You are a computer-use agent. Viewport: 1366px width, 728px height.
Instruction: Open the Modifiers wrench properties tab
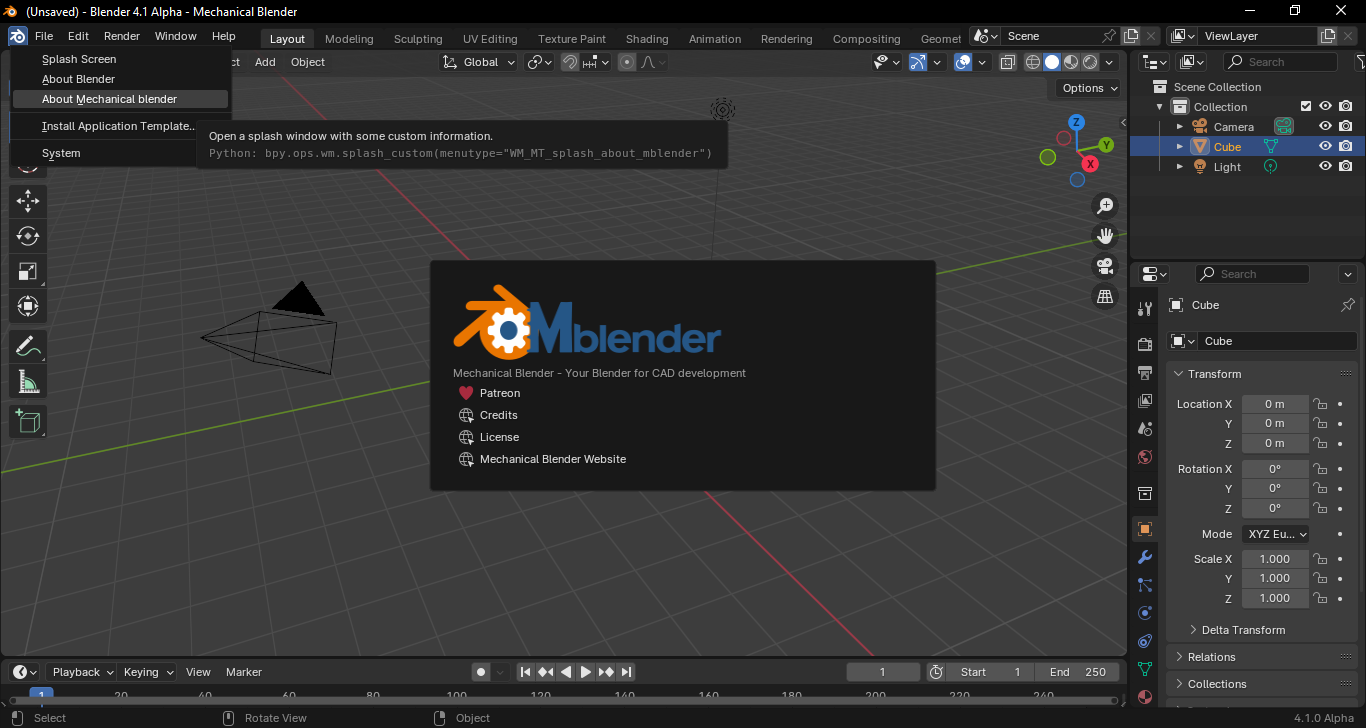pos(1145,557)
